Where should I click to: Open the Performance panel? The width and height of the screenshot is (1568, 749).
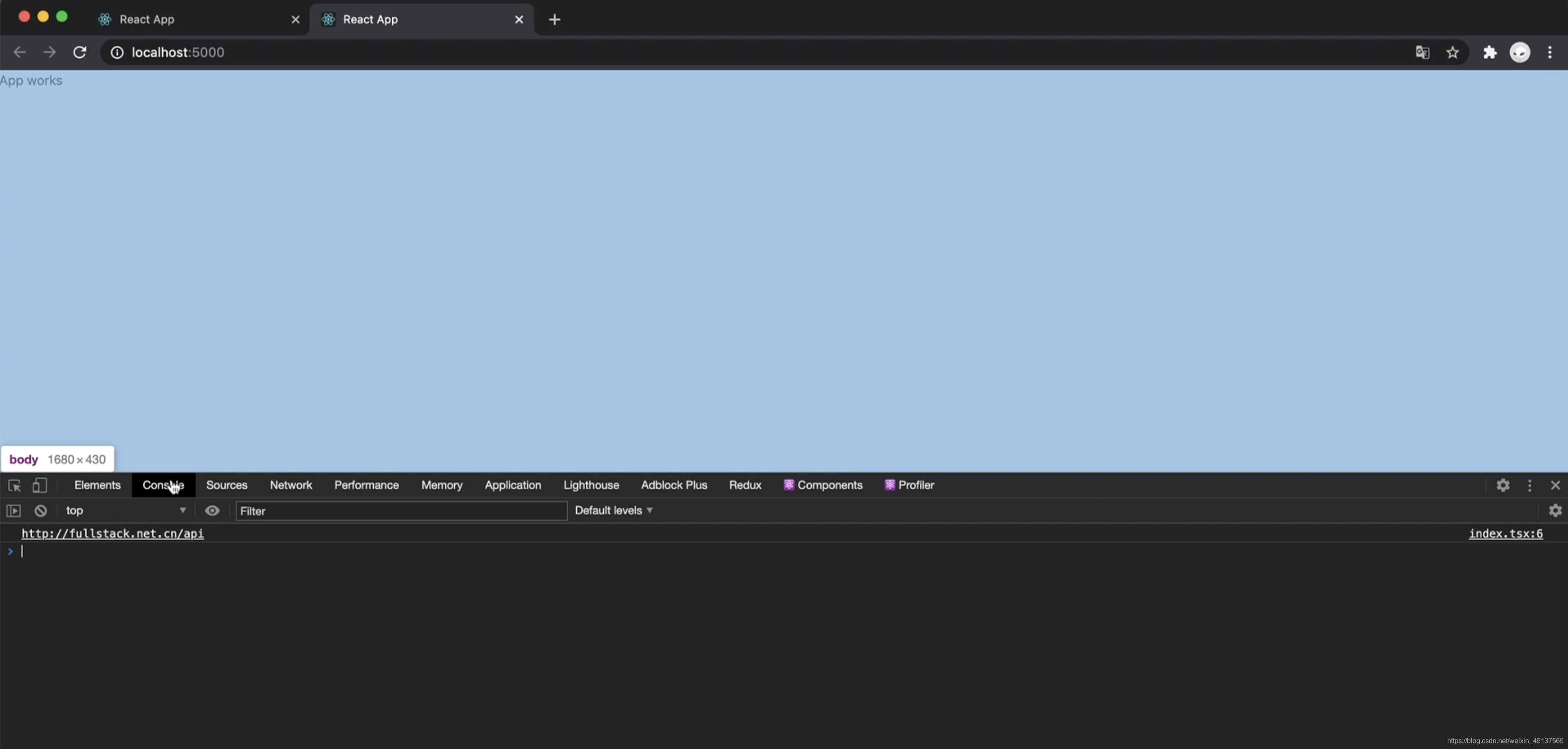(x=367, y=485)
